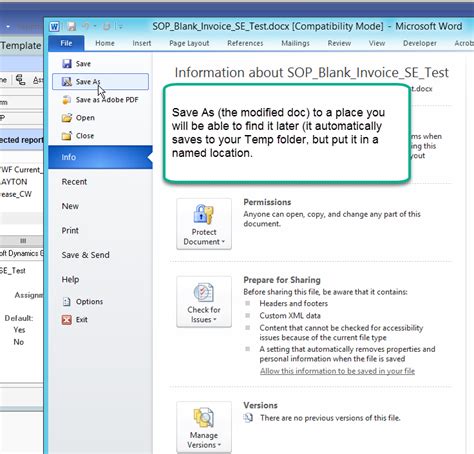This screenshot has width=474, height=454.
Task: Click Open in the File menu
Action: [100, 118]
